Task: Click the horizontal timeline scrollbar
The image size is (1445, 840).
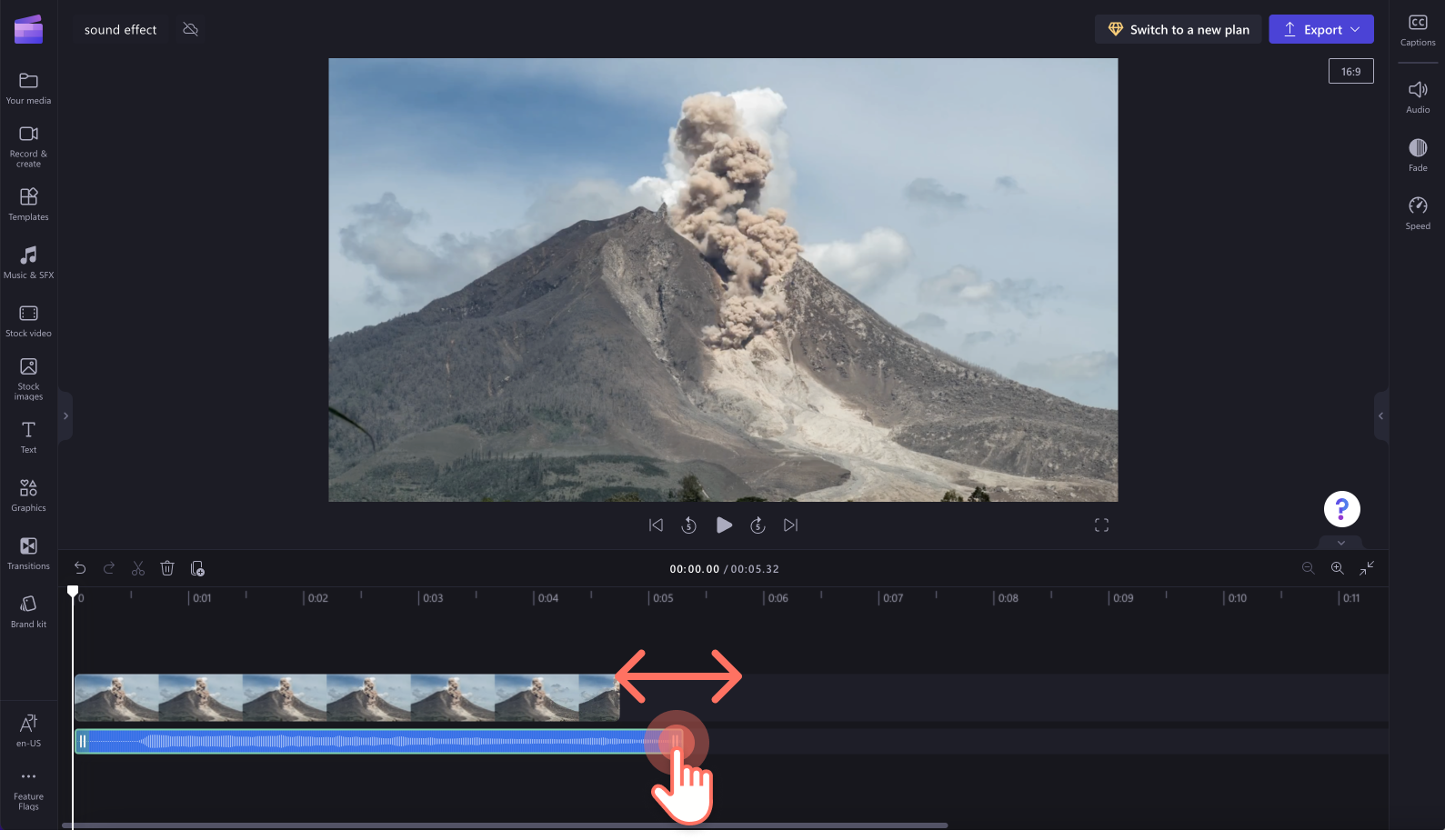Action: (505, 825)
